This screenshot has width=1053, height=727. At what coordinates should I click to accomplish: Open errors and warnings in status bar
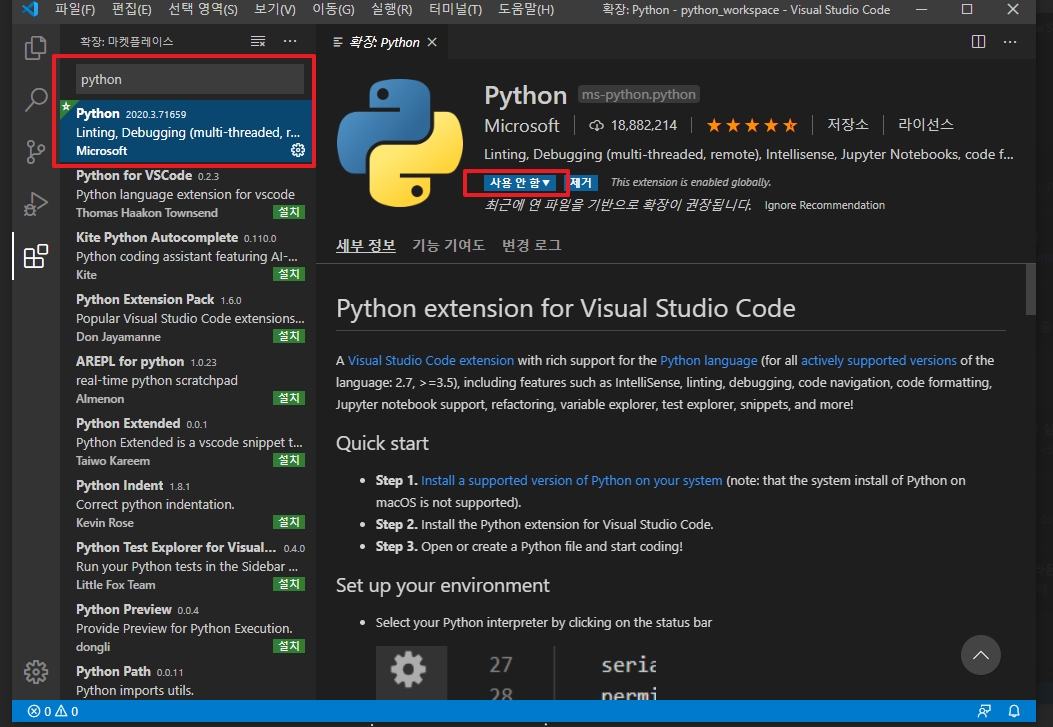point(53,711)
